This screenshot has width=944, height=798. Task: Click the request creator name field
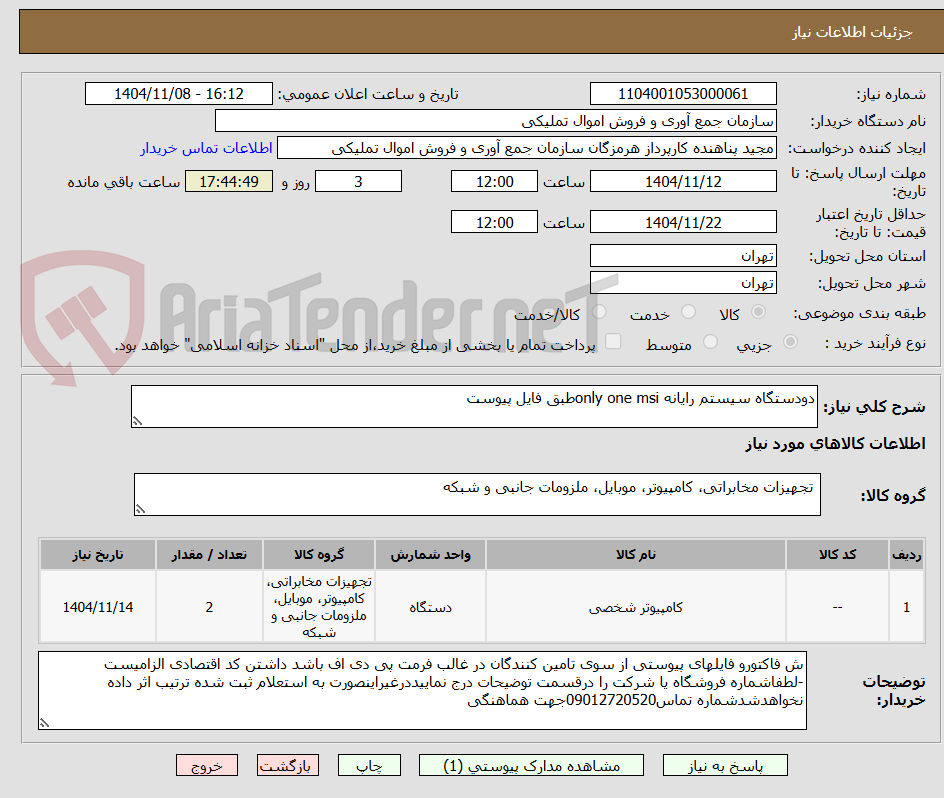(527, 148)
